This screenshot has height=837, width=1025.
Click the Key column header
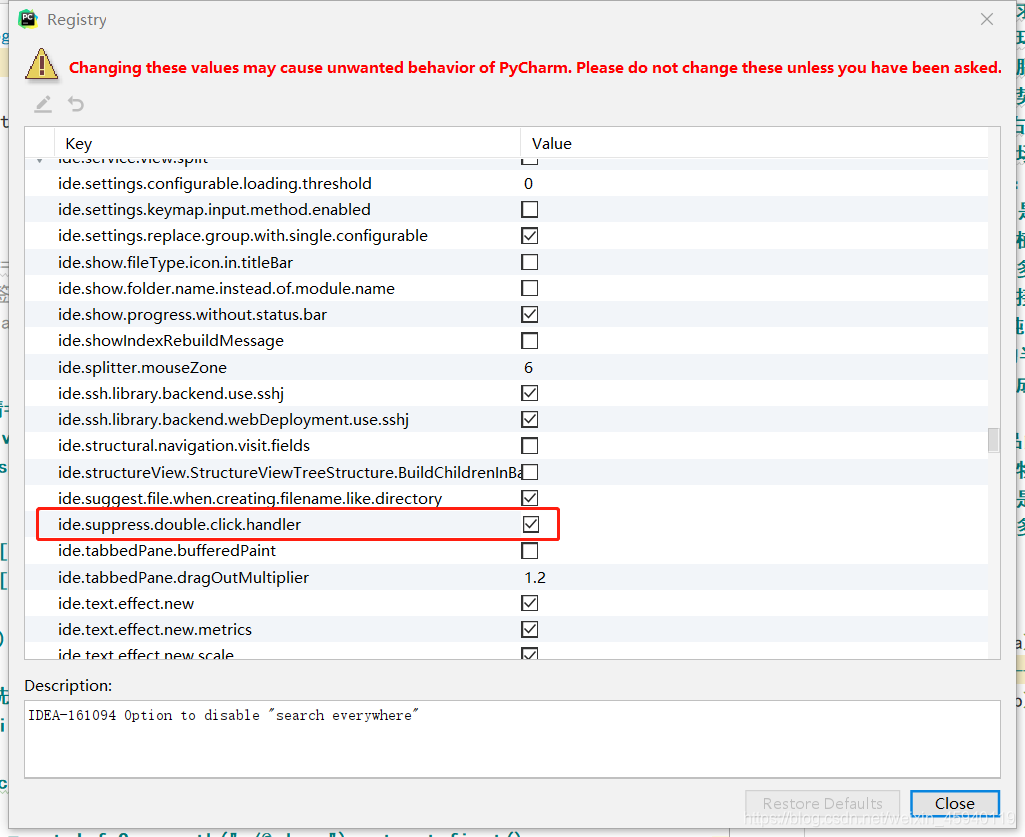click(288, 143)
